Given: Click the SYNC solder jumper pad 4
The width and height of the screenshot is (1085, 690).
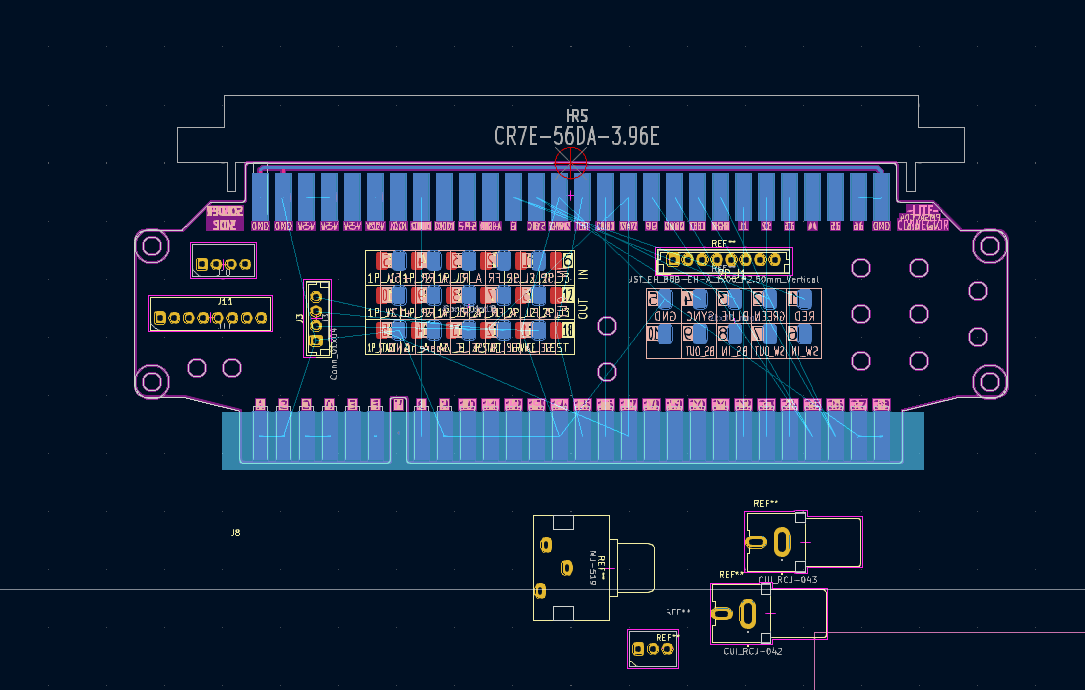Looking at the screenshot, I should (x=698, y=299).
